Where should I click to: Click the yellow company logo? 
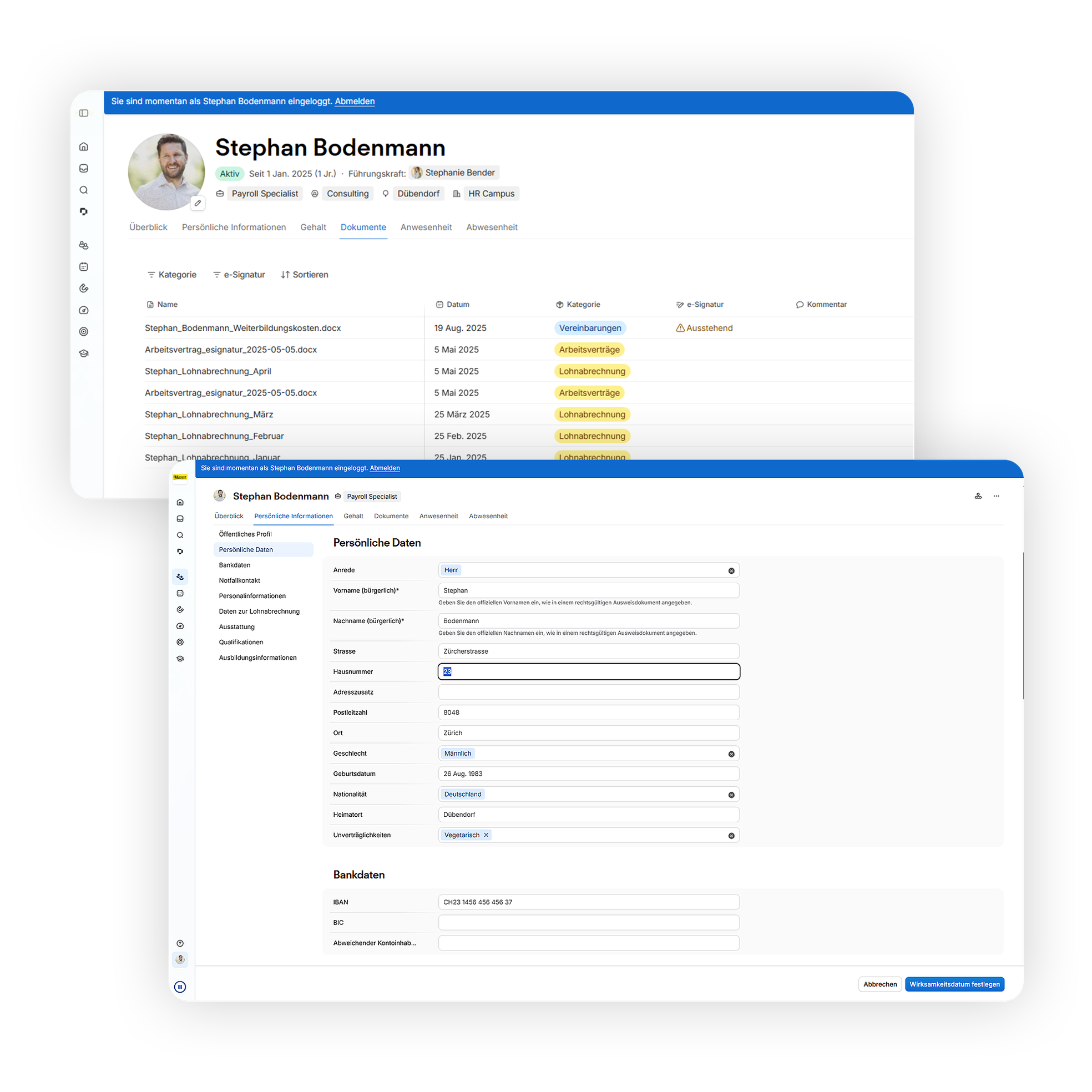pyautogui.click(x=180, y=478)
